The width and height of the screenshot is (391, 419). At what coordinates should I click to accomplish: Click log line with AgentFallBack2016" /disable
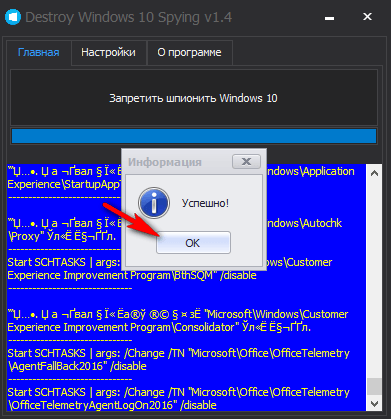(77, 366)
